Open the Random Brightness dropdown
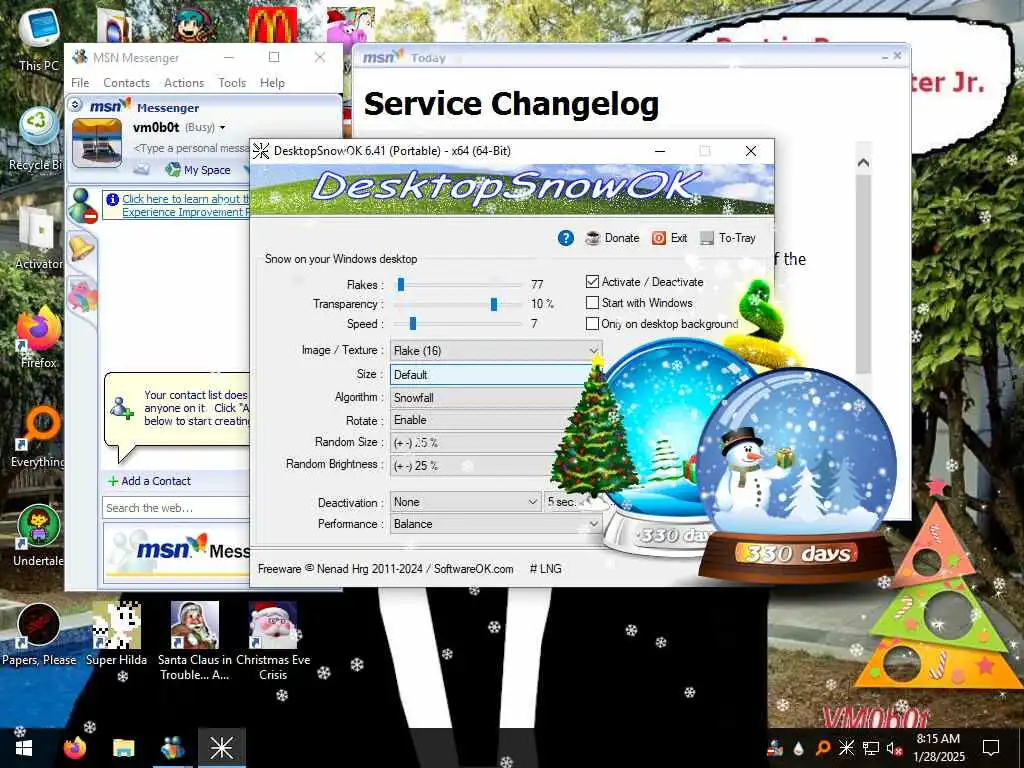 coord(475,466)
